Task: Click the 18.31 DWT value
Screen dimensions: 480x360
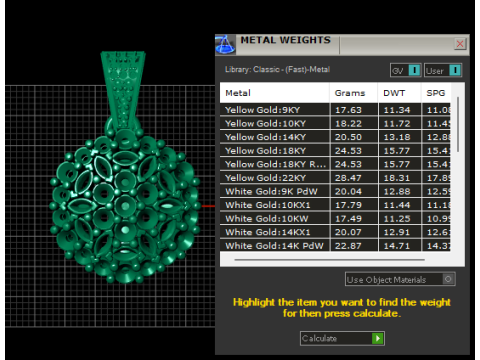Action: (x=397, y=178)
